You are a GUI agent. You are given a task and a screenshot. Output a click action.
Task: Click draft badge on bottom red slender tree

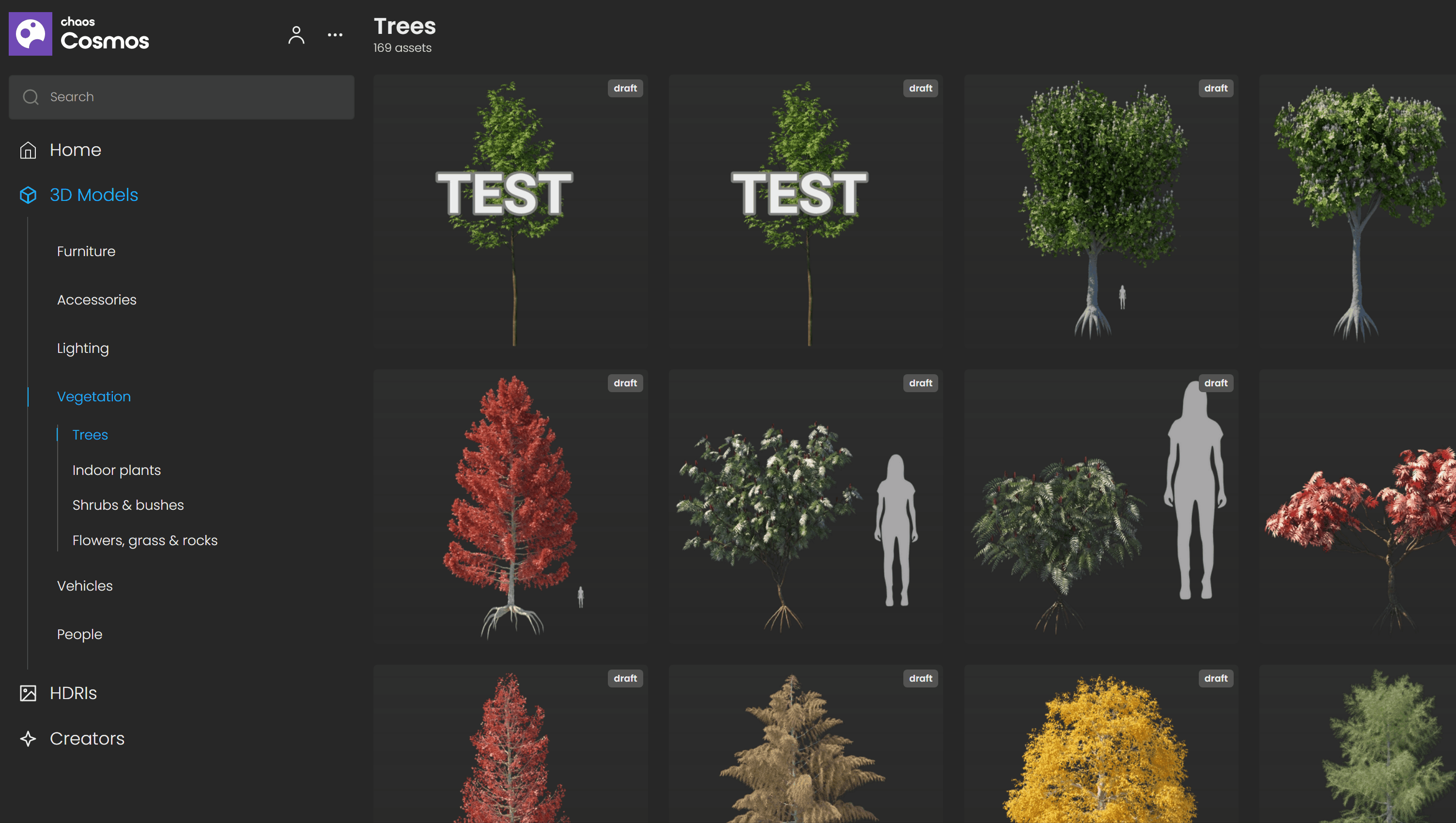625,678
